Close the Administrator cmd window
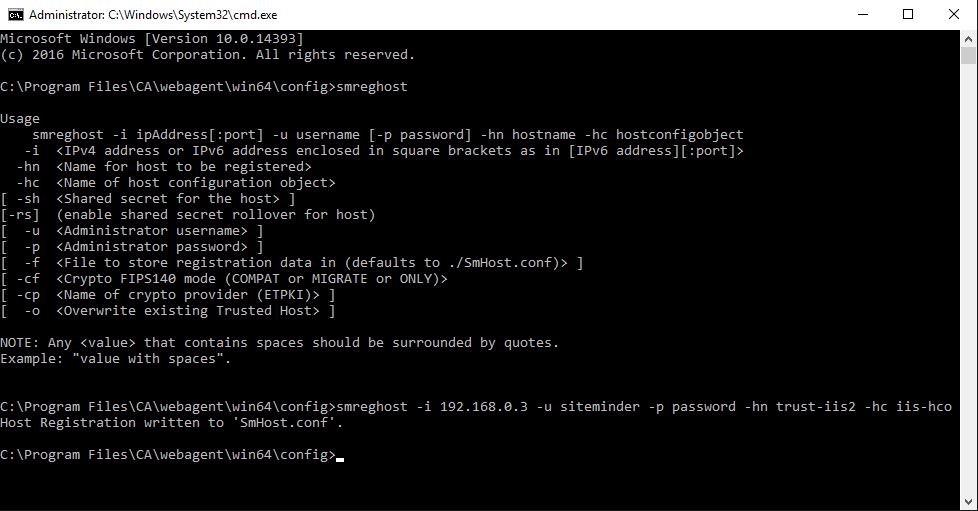Viewport: 978px width, 511px height. point(954,15)
